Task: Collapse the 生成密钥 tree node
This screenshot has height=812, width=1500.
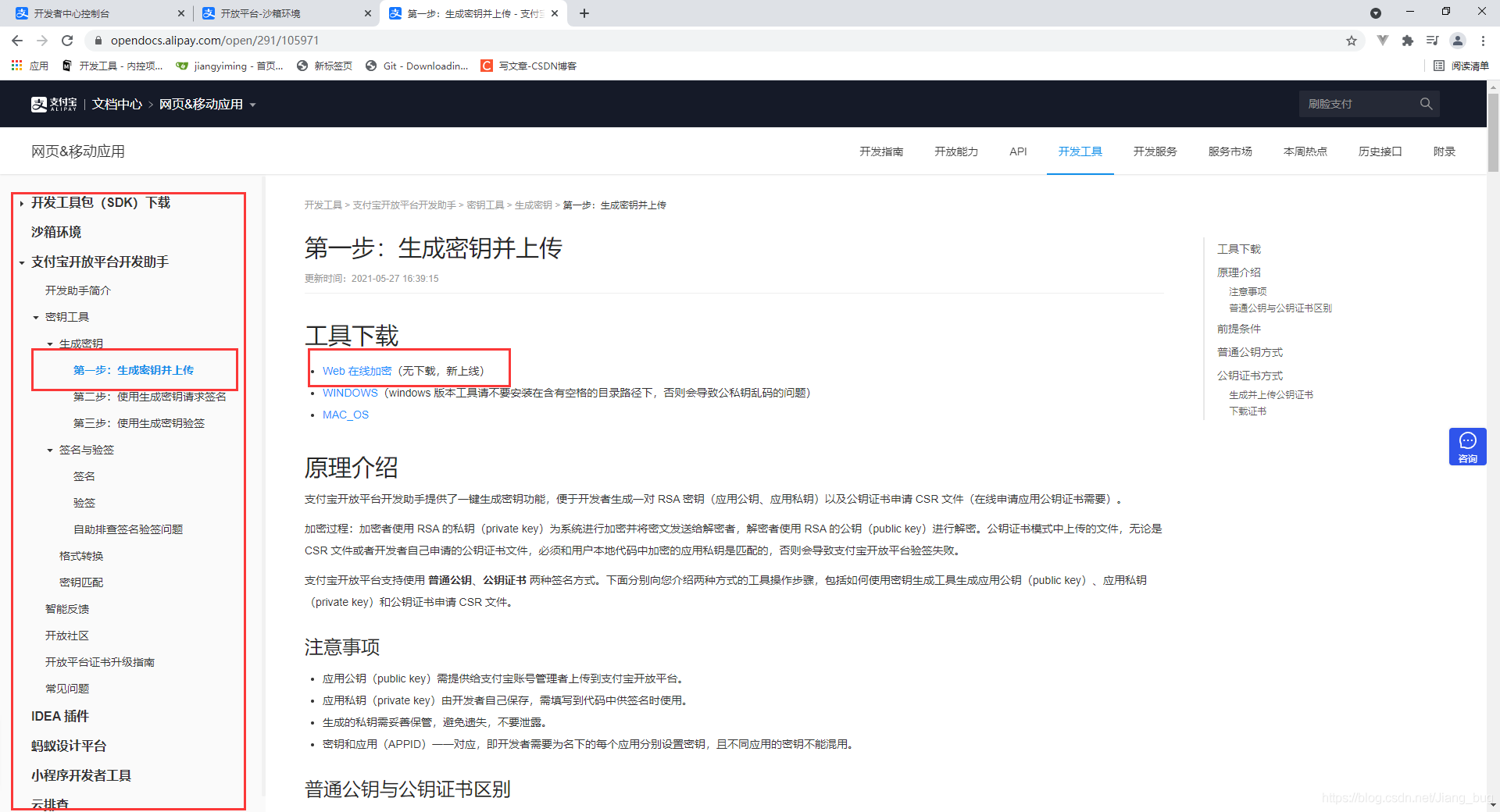Action: point(50,344)
